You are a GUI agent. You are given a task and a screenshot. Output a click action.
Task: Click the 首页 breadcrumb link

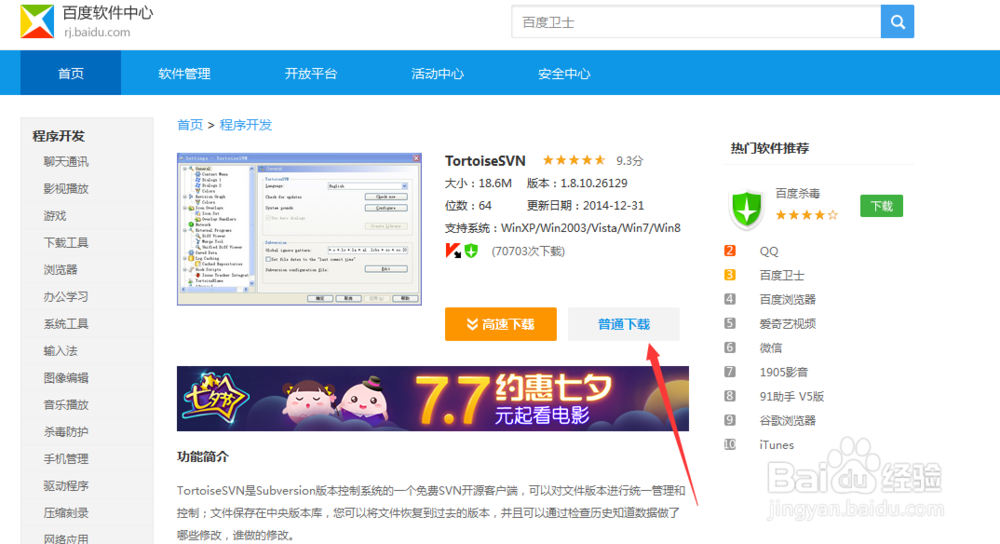click(189, 125)
